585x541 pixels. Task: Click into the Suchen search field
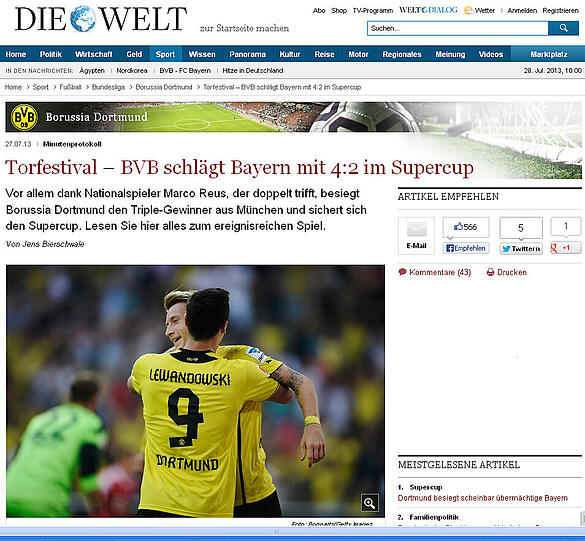click(x=458, y=28)
